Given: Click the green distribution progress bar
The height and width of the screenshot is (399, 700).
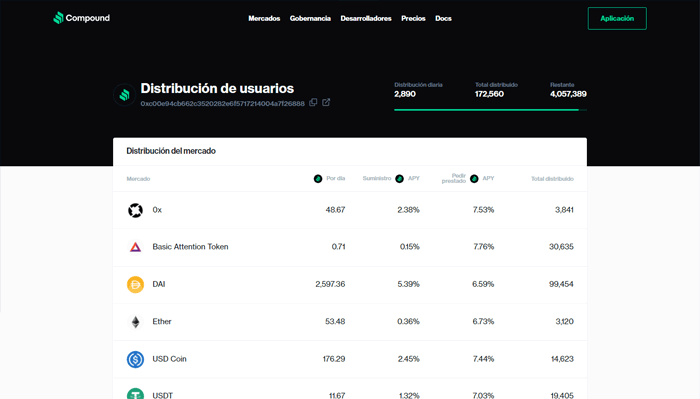Looking at the screenshot, I should (490, 110).
